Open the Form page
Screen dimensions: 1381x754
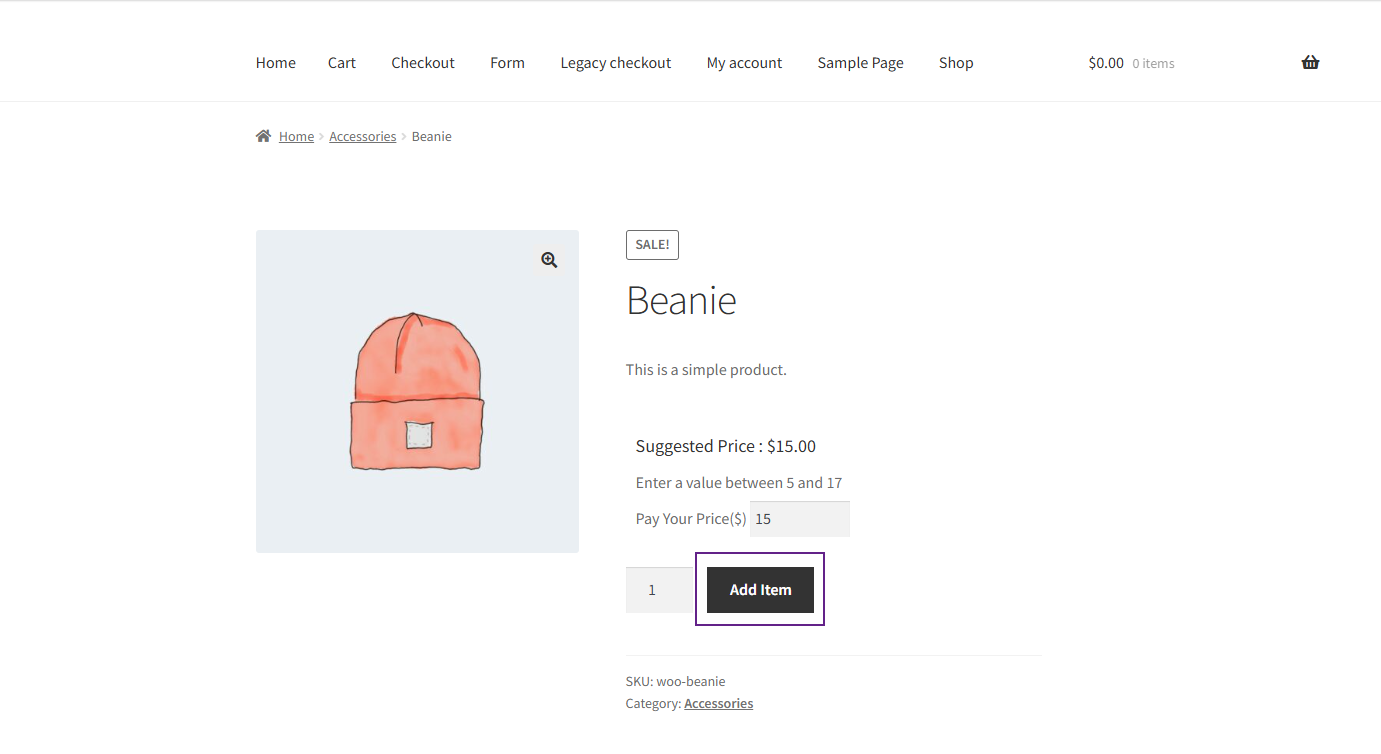507,63
